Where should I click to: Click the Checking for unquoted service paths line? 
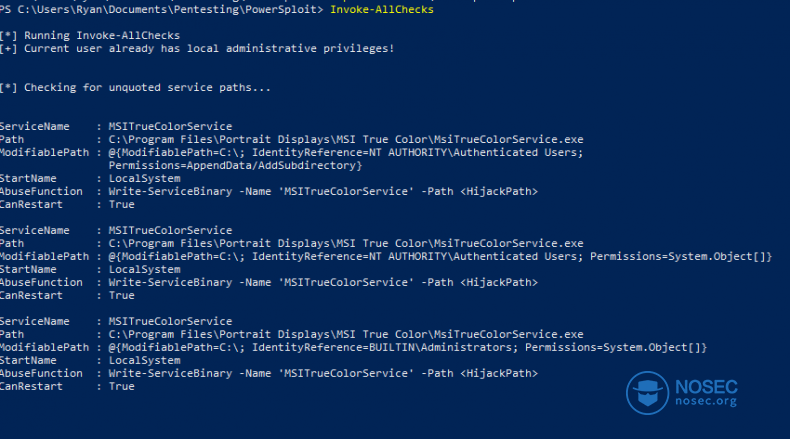[x=135, y=88]
